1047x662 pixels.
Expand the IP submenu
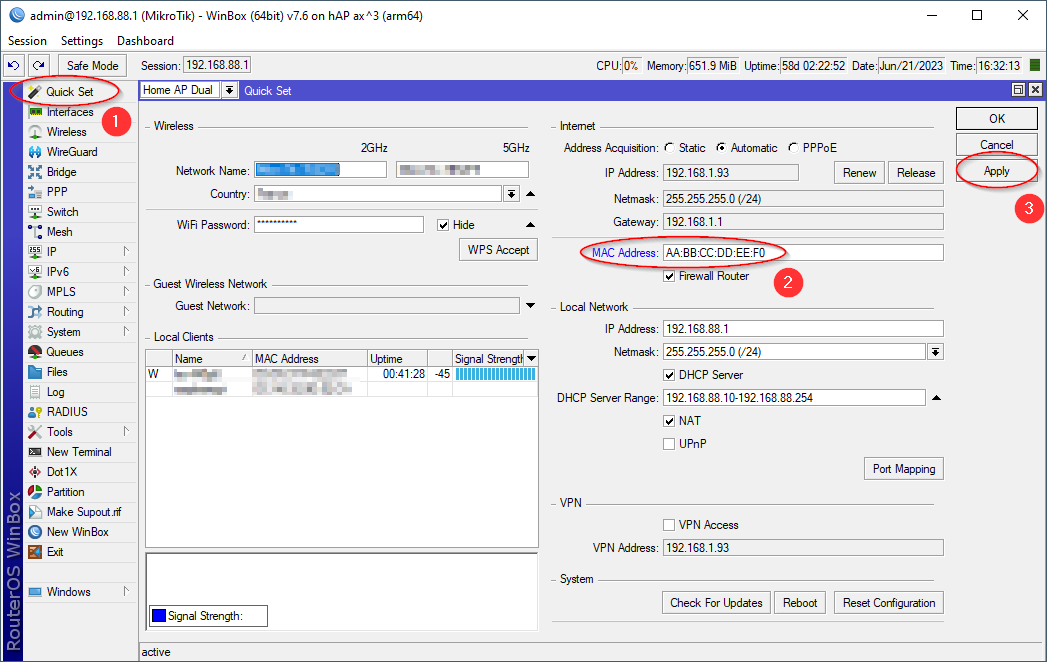coord(126,252)
